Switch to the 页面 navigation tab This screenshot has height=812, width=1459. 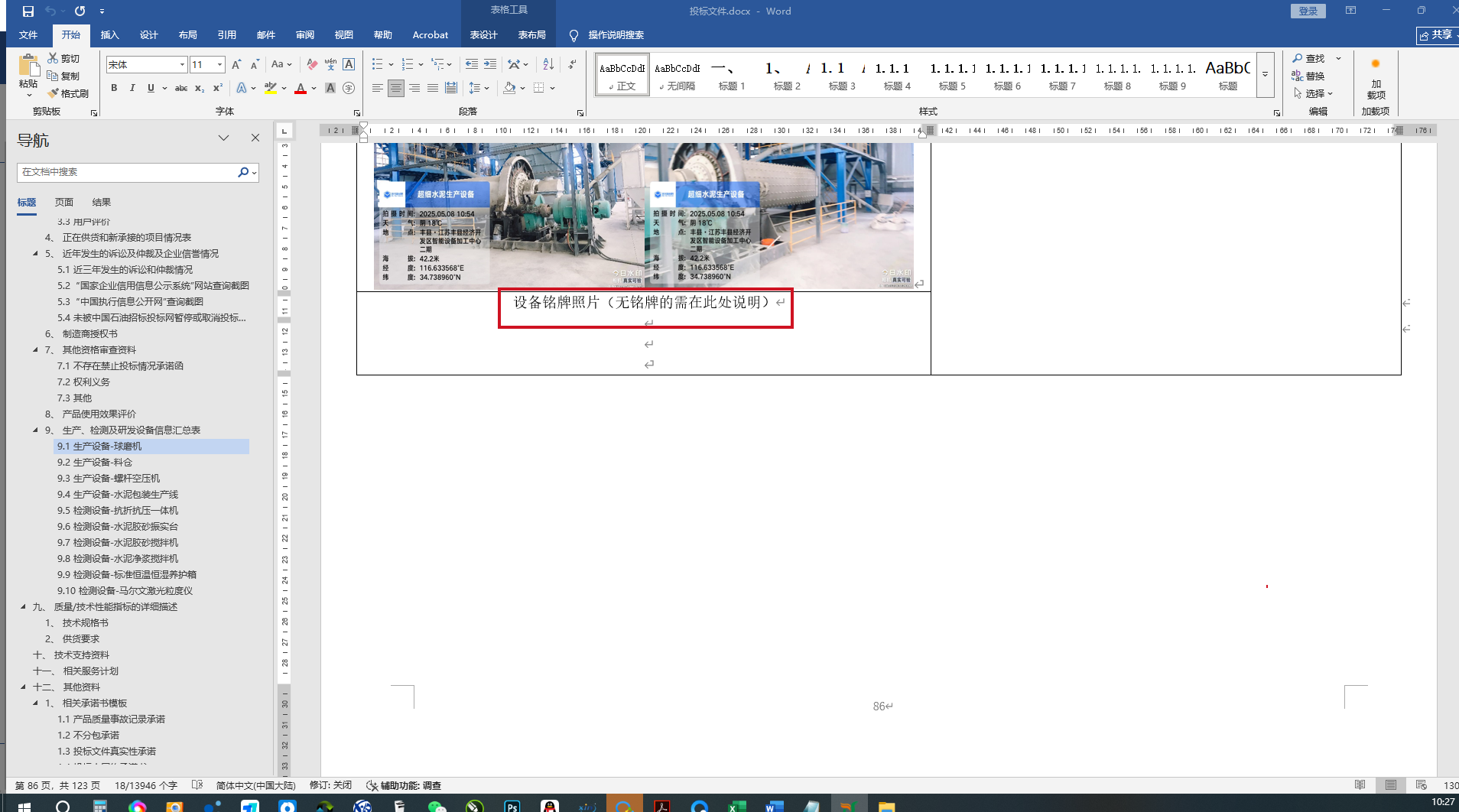64,203
